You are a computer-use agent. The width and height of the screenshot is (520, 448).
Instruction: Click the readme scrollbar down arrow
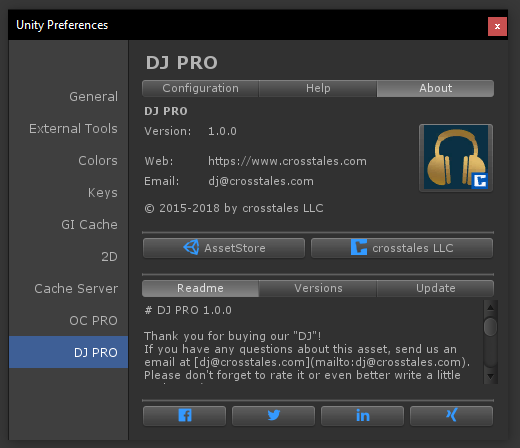[x=490, y=377]
